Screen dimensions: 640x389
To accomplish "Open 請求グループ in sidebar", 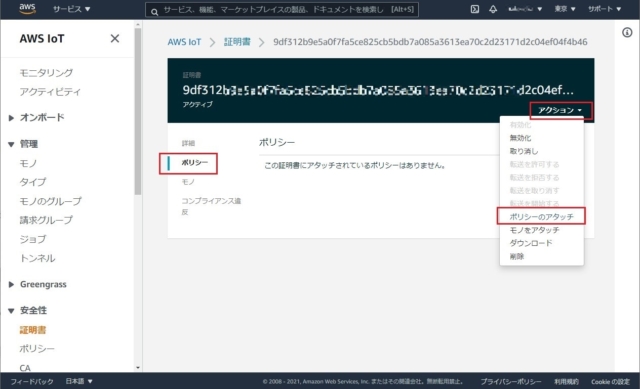I will (46, 220).
